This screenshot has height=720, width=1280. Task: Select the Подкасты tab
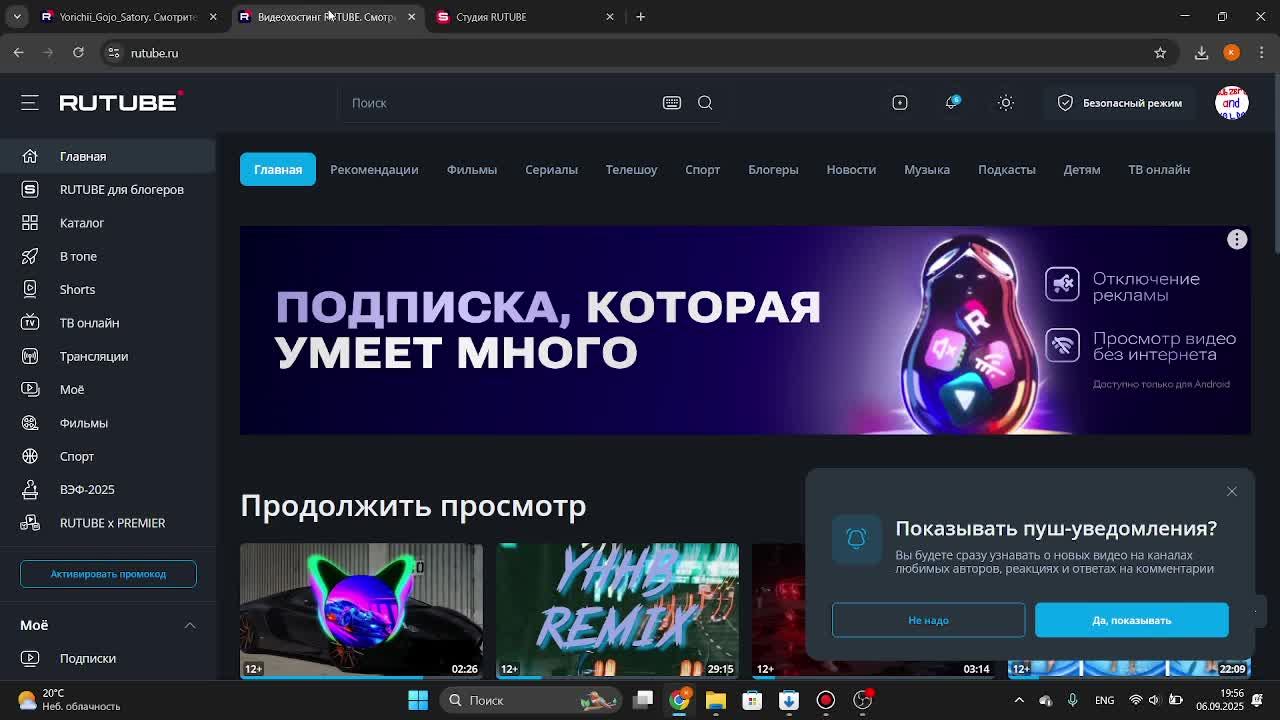click(x=1007, y=169)
